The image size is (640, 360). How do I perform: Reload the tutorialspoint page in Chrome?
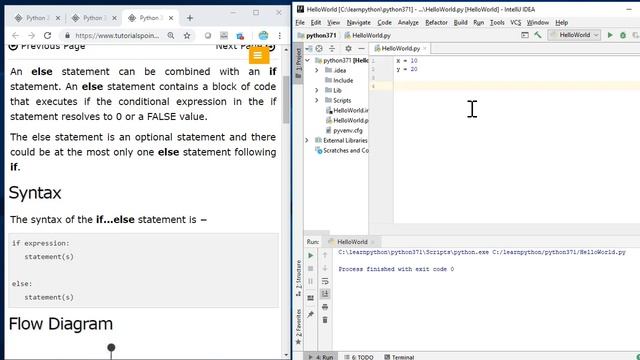pyautogui.click(x=47, y=36)
